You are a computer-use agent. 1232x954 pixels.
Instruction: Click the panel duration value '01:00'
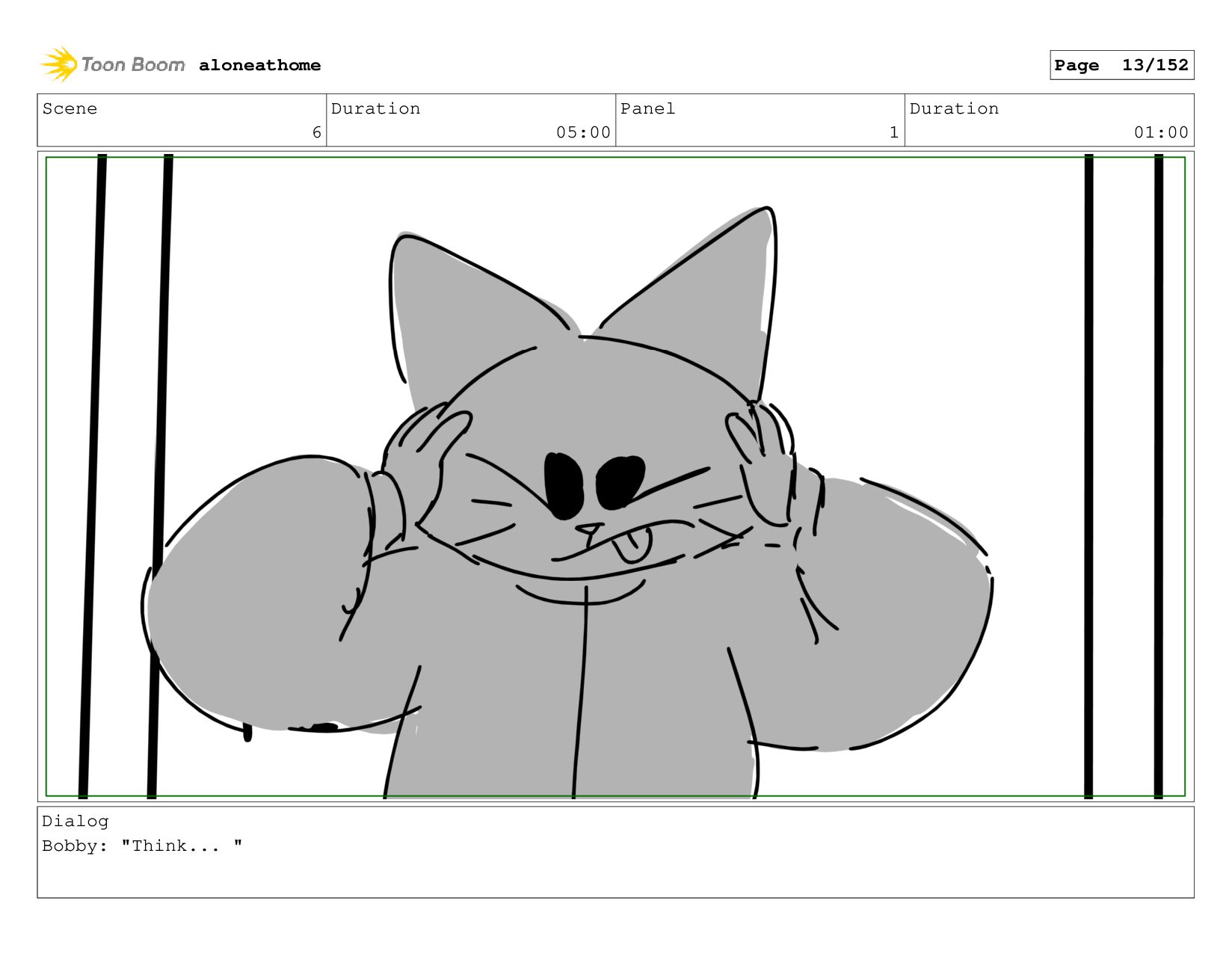(x=1161, y=132)
